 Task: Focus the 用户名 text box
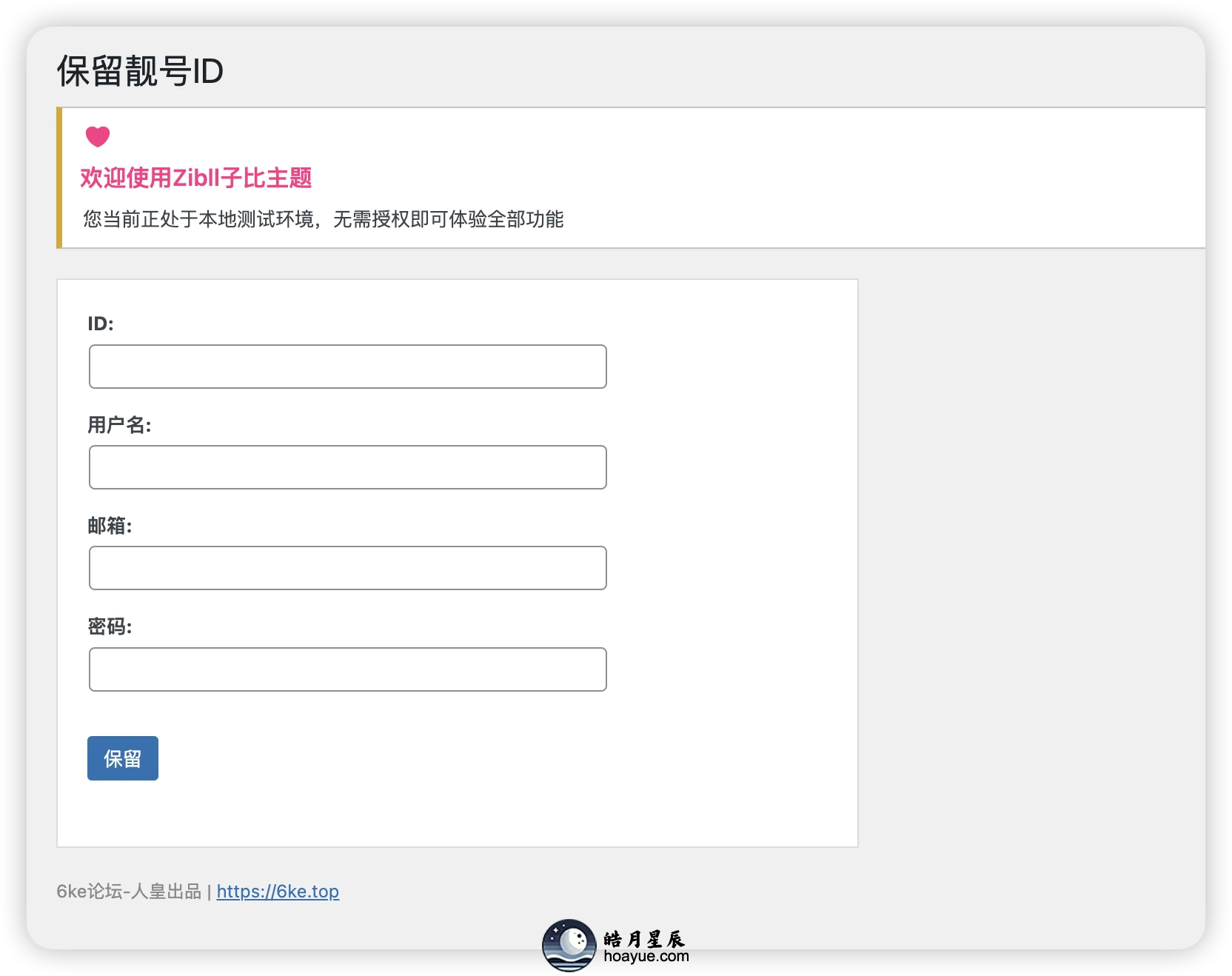coord(348,467)
